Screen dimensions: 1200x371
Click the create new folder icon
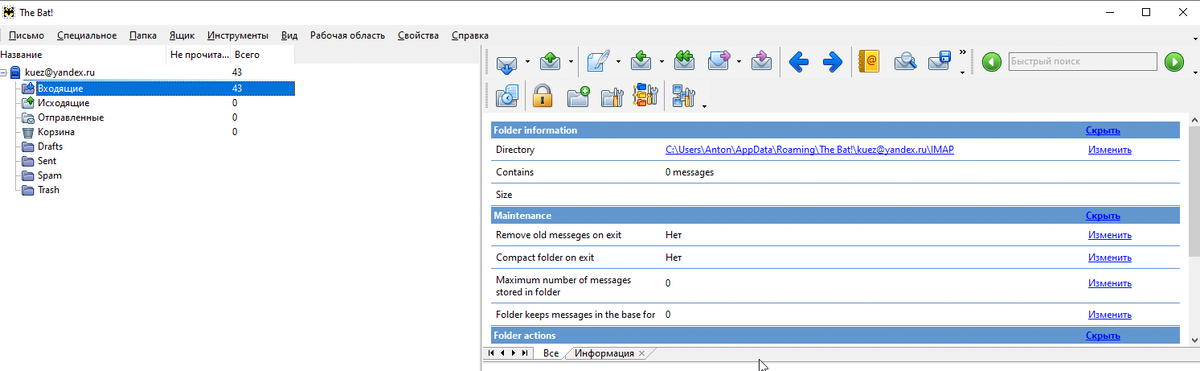pyautogui.click(x=578, y=96)
